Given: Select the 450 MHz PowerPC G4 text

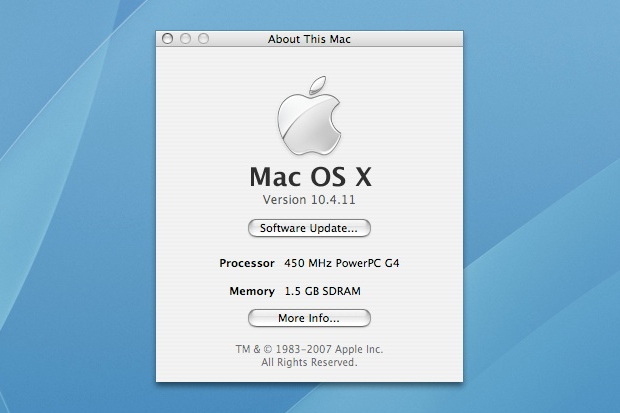Looking at the screenshot, I should [x=342, y=263].
